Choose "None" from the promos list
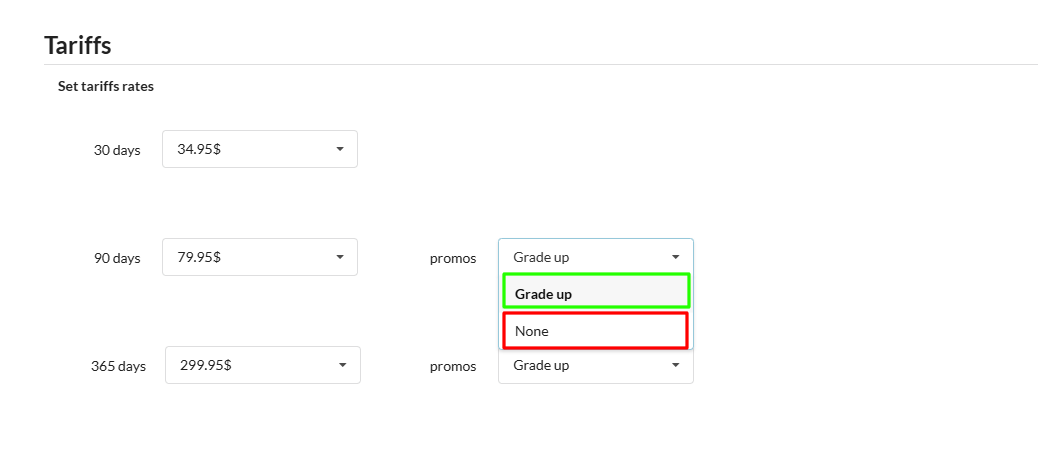This screenshot has width=1038, height=452. click(595, 330)
